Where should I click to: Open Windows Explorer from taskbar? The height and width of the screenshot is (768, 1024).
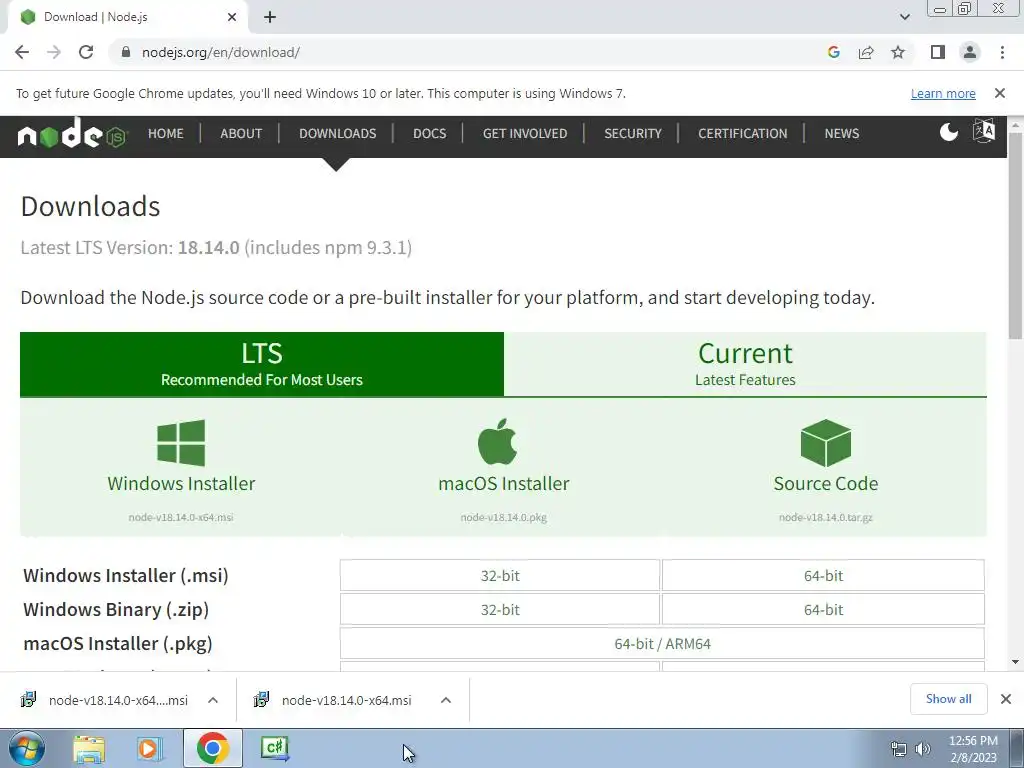[x=89, y=748]
